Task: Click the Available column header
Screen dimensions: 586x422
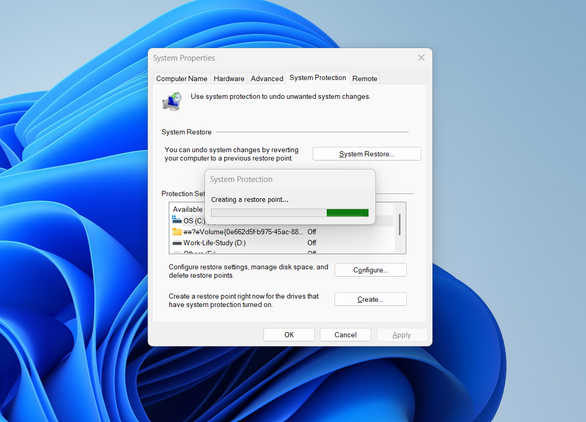Action: 188,209
